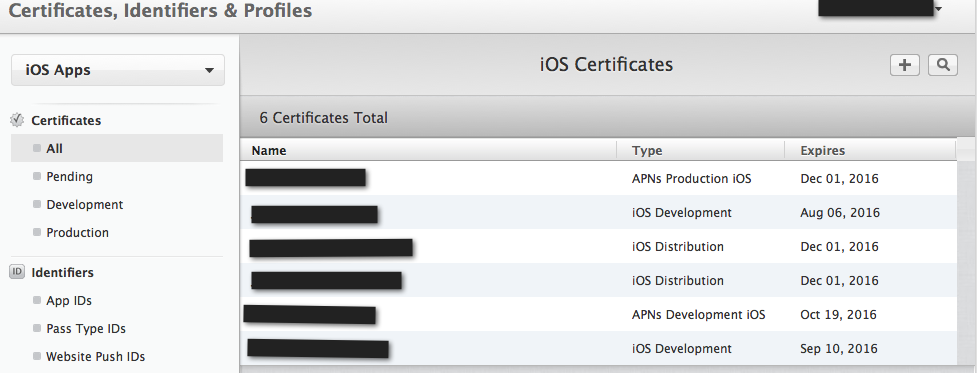The height and width of the screenshot is (373, 977).
Task: Open the iOS Apps platform dropdown
Action: (118, 70)
